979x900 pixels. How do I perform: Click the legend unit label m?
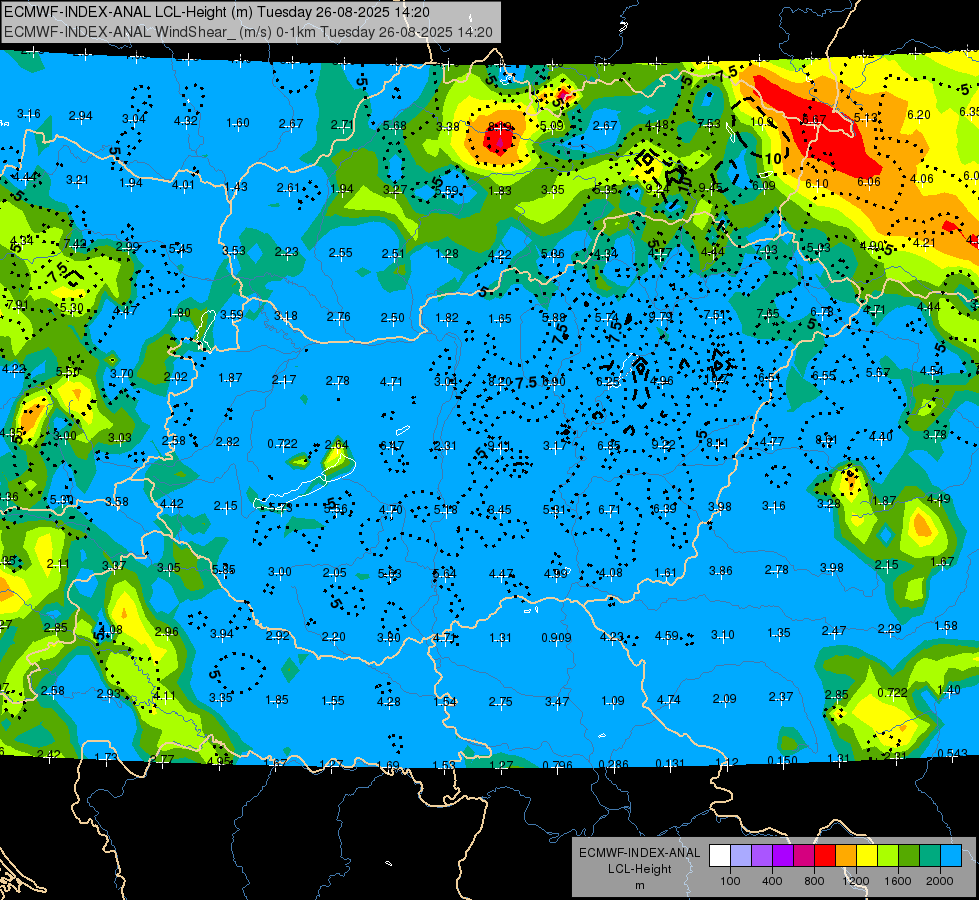[x=639, y=886]
